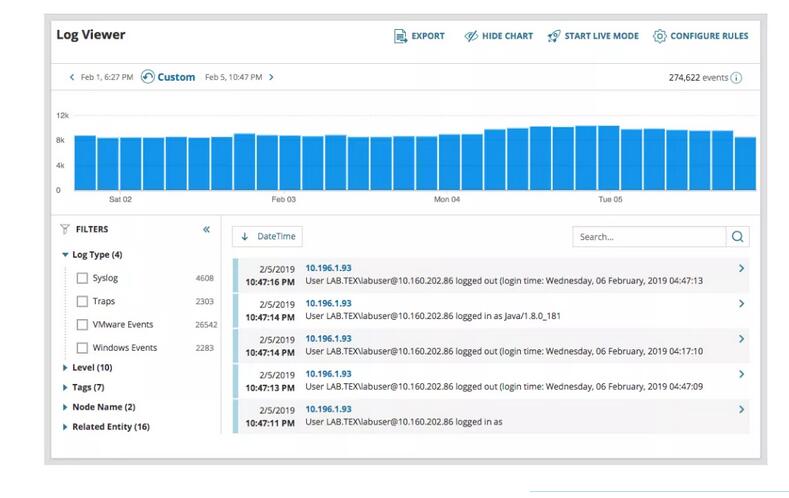Open 10.196.1.93 link at 10:47:16 PM
Screen dimensions: 789x498
click(328, 268)
